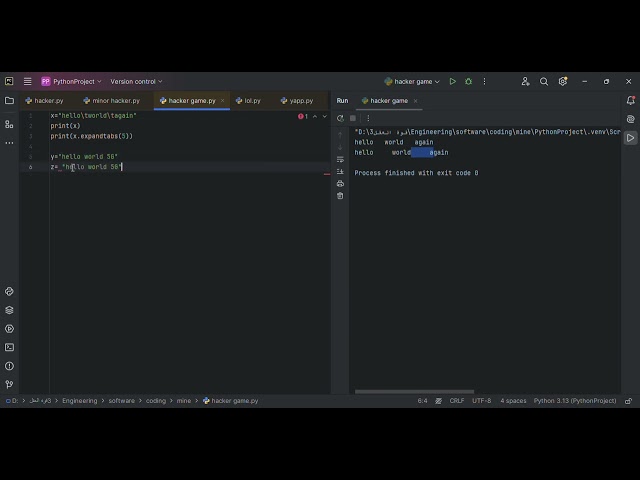
Task: Open the Run tool window icon in right sidebar
Action: (631, 138)
